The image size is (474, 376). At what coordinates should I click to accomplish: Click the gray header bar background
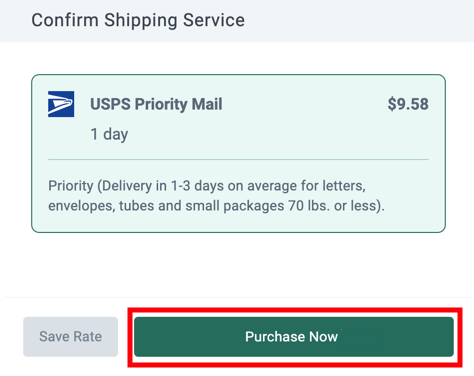[350, 21]
